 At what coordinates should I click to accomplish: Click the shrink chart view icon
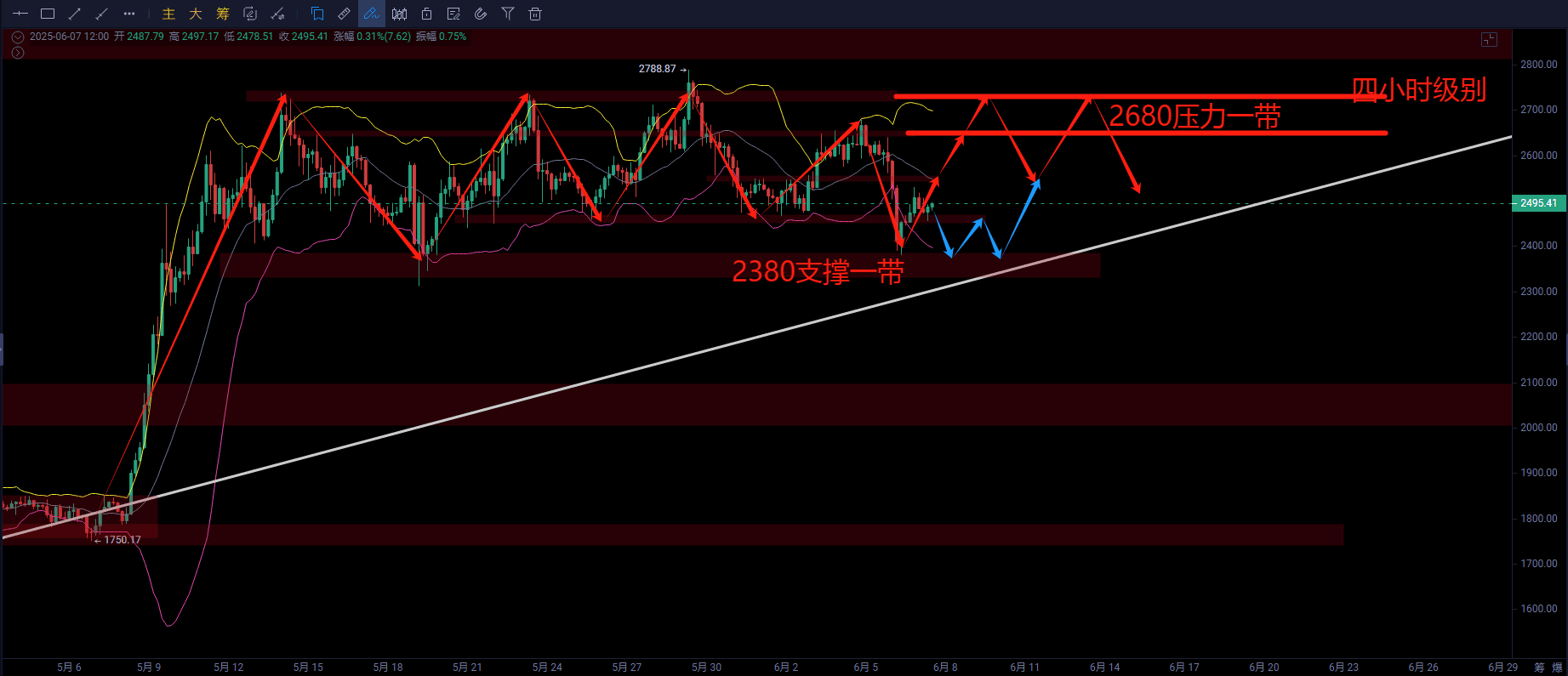point(1489,39)
